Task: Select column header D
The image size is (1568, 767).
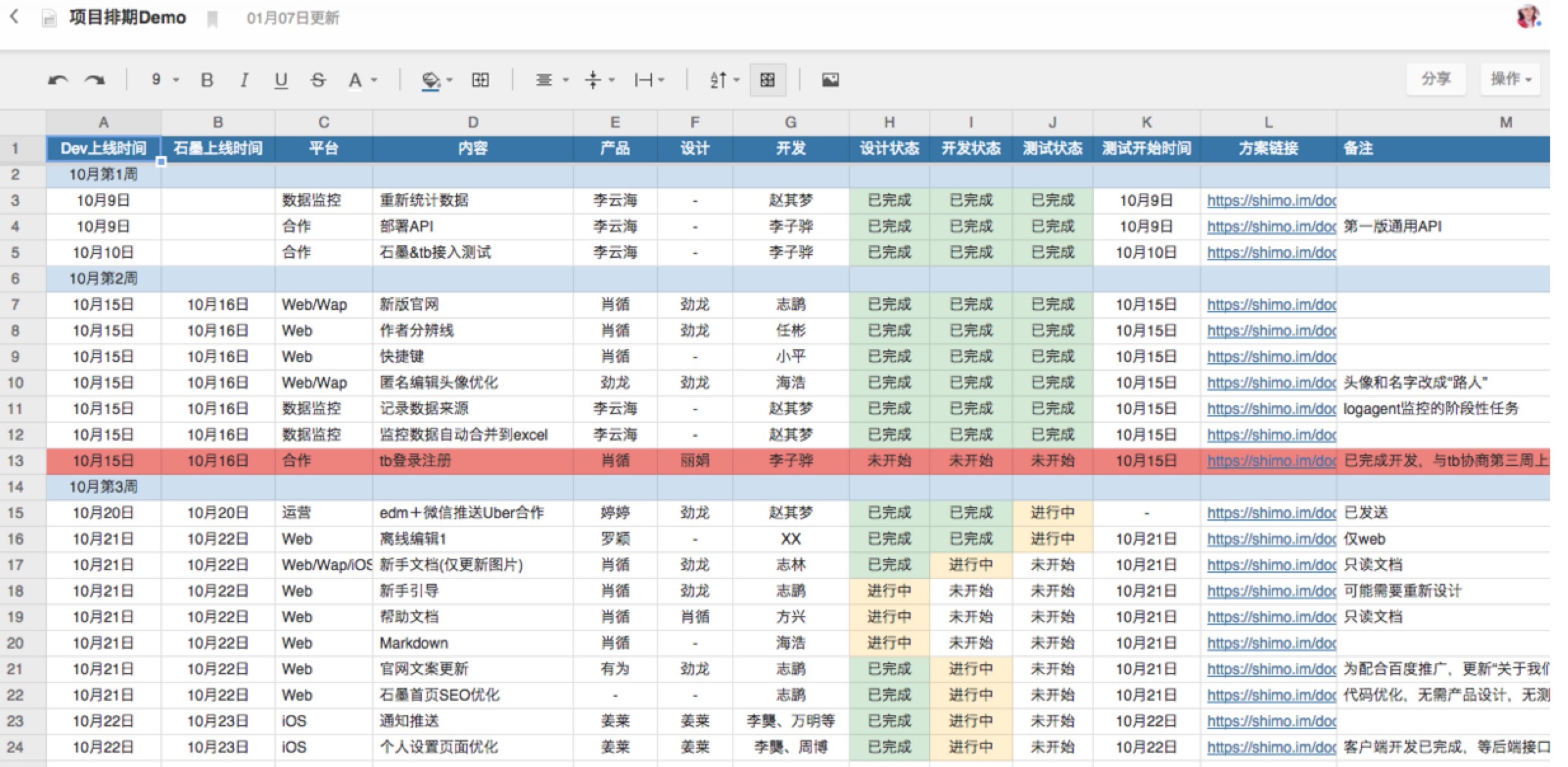Action: [x=473, y=122]
